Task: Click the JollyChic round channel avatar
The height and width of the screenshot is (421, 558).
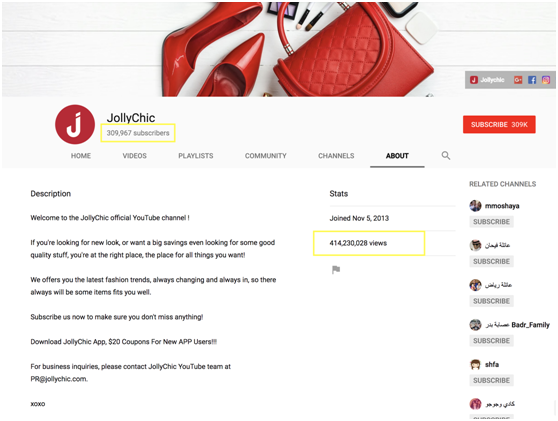Action: (x=75, y=124)
